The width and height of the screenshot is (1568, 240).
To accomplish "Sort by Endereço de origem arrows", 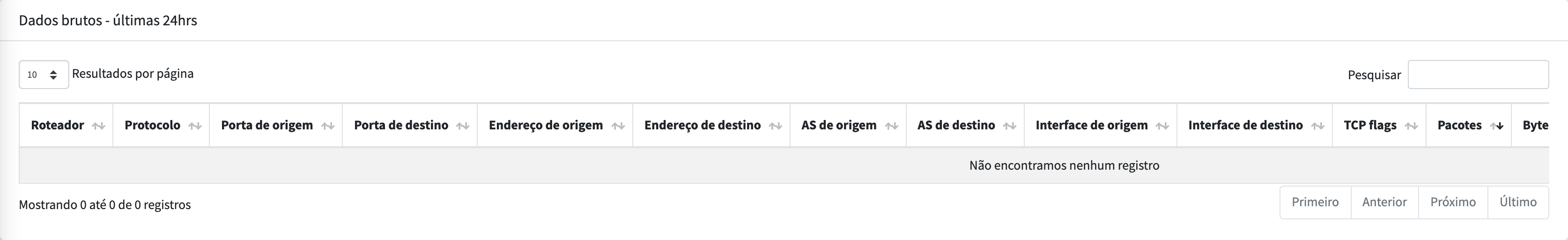I will pos(618,126).
